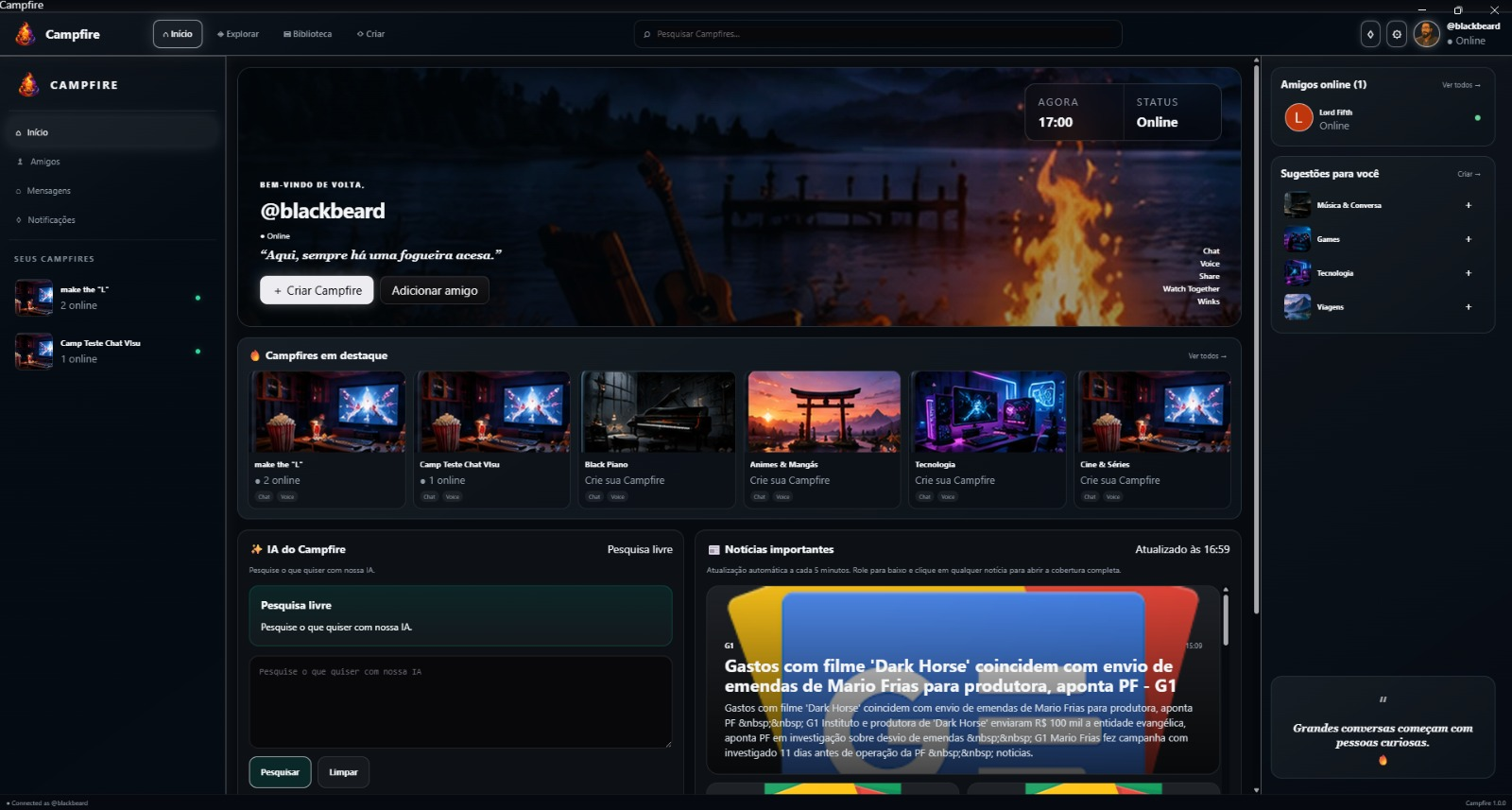1512x810 pixels.
Task: Click Ver todos in Campfires em destaque
Action: pyautogui.click(x=1207, y=356)
